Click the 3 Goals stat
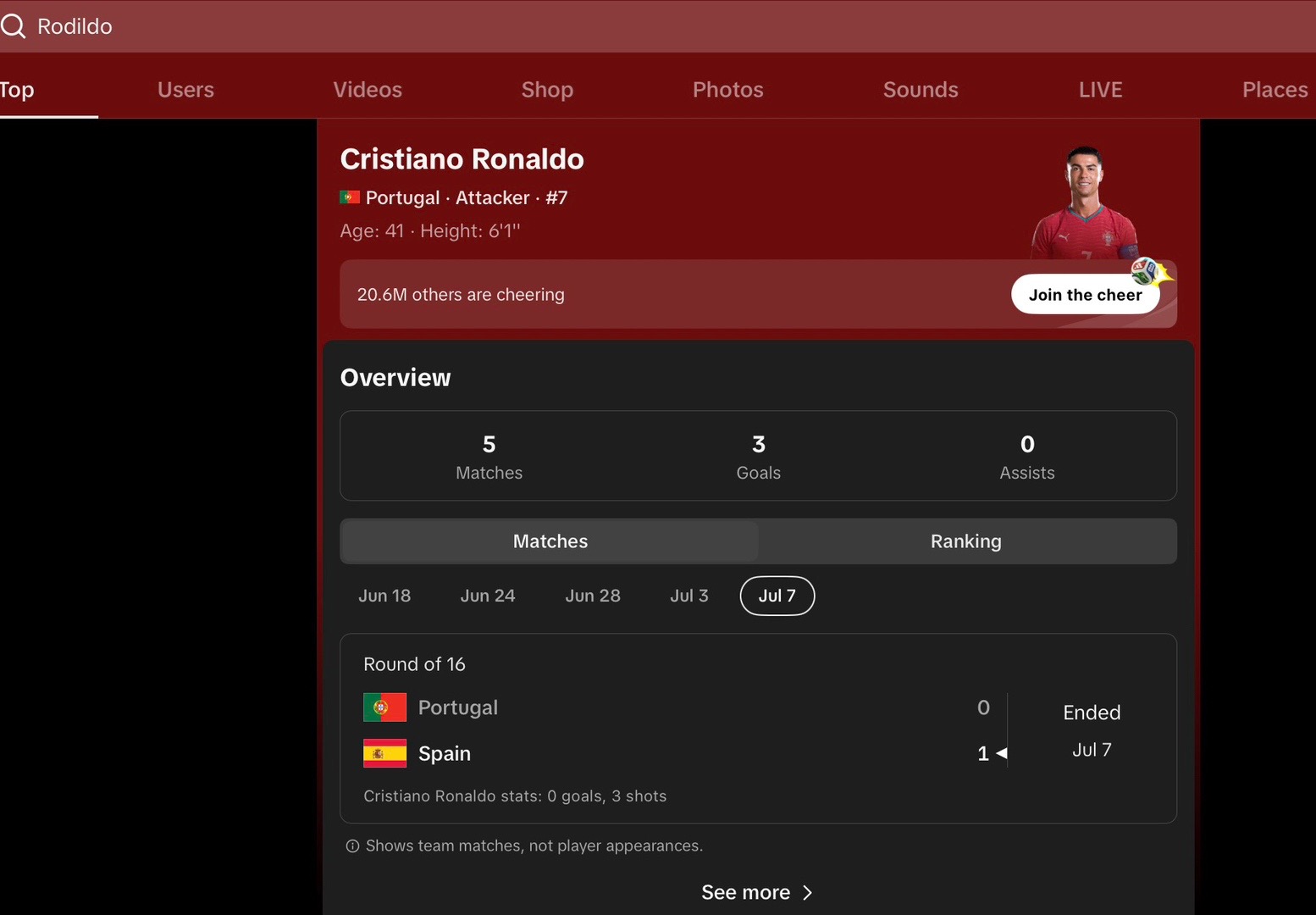This screenshot has height=915, width=1316. click(x=759, y=457)
